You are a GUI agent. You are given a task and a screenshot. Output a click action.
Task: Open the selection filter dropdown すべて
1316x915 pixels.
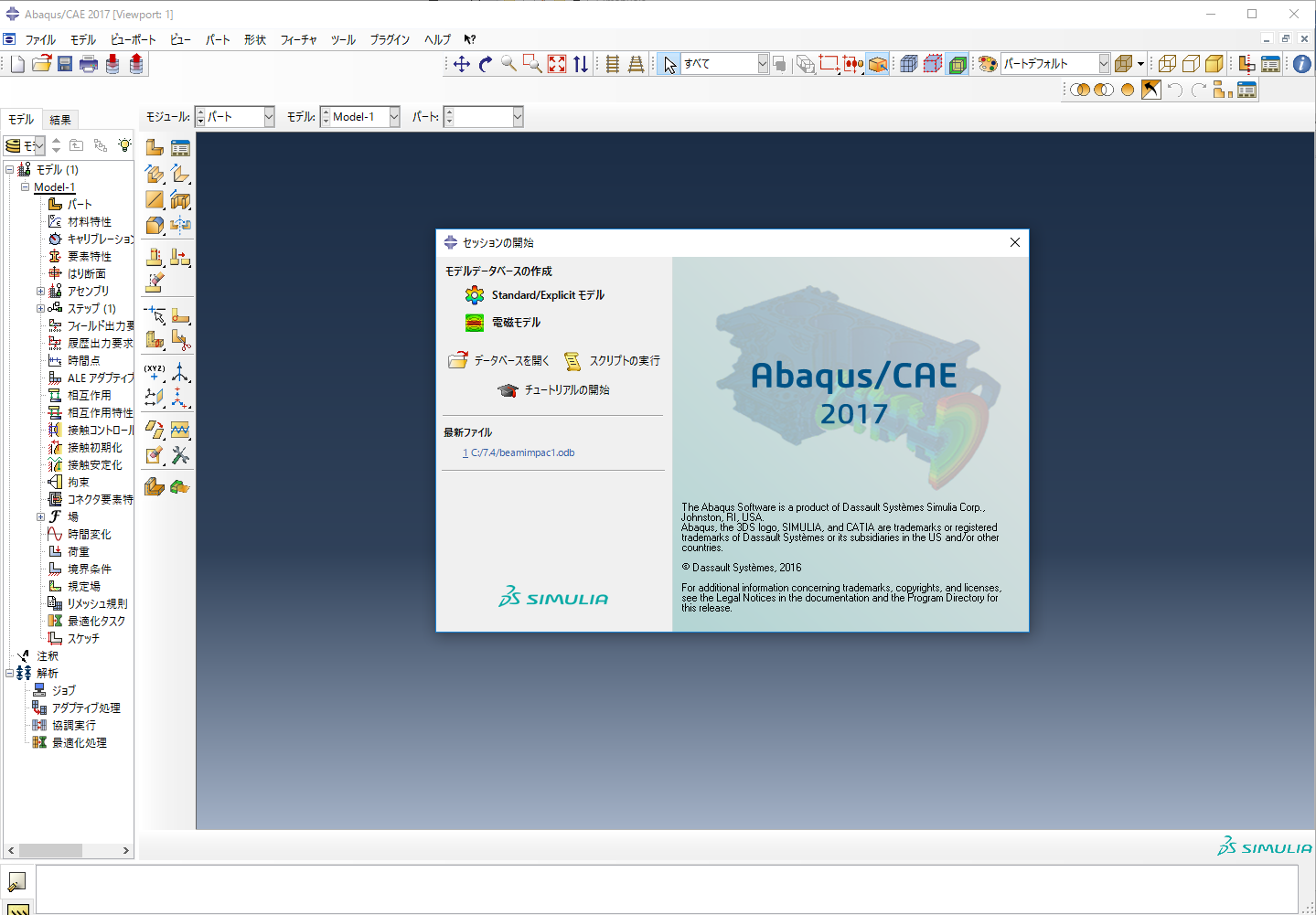725,64
